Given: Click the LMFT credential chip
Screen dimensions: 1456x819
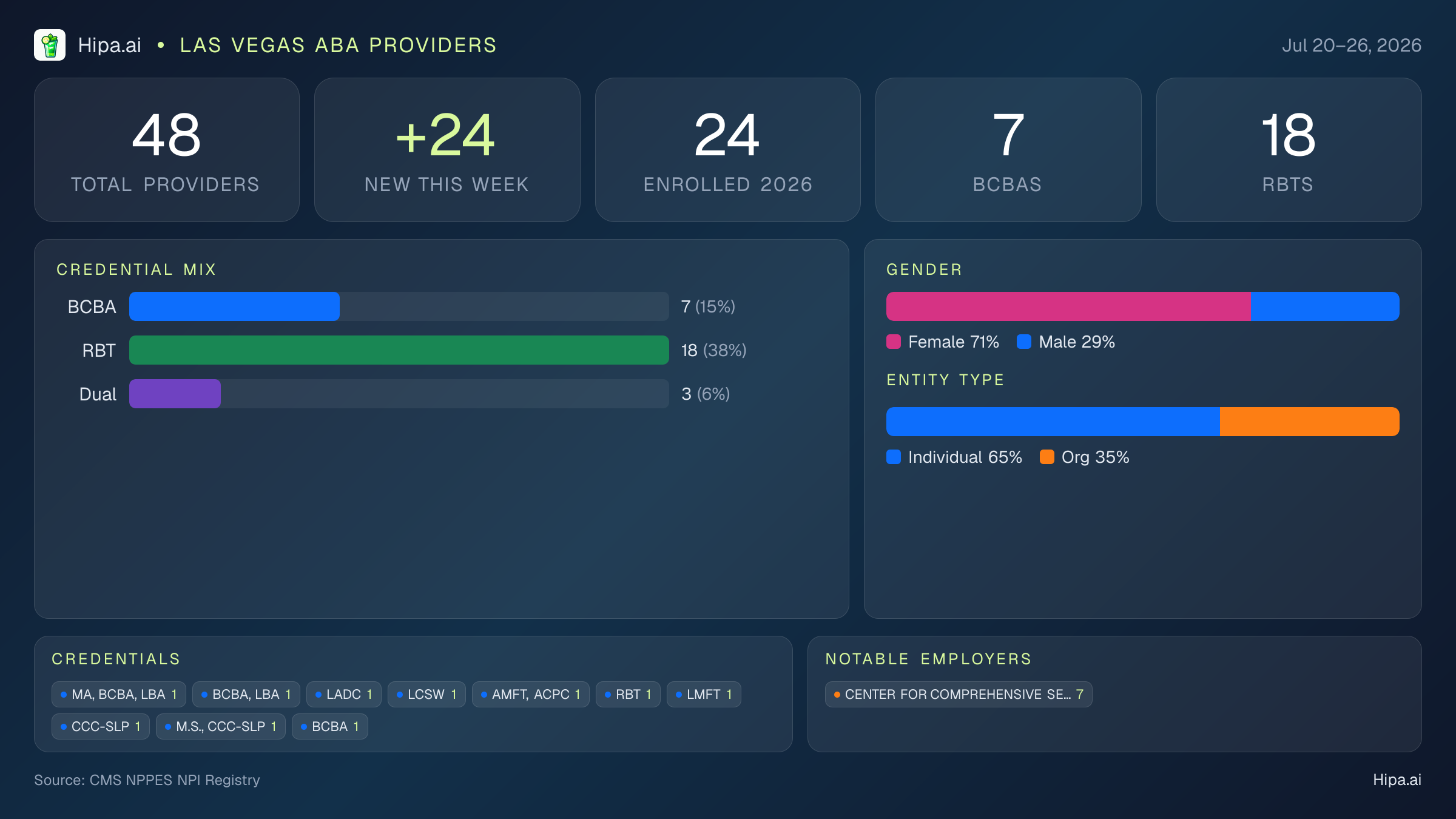Looking at the screenshot, I should (704, 694).
